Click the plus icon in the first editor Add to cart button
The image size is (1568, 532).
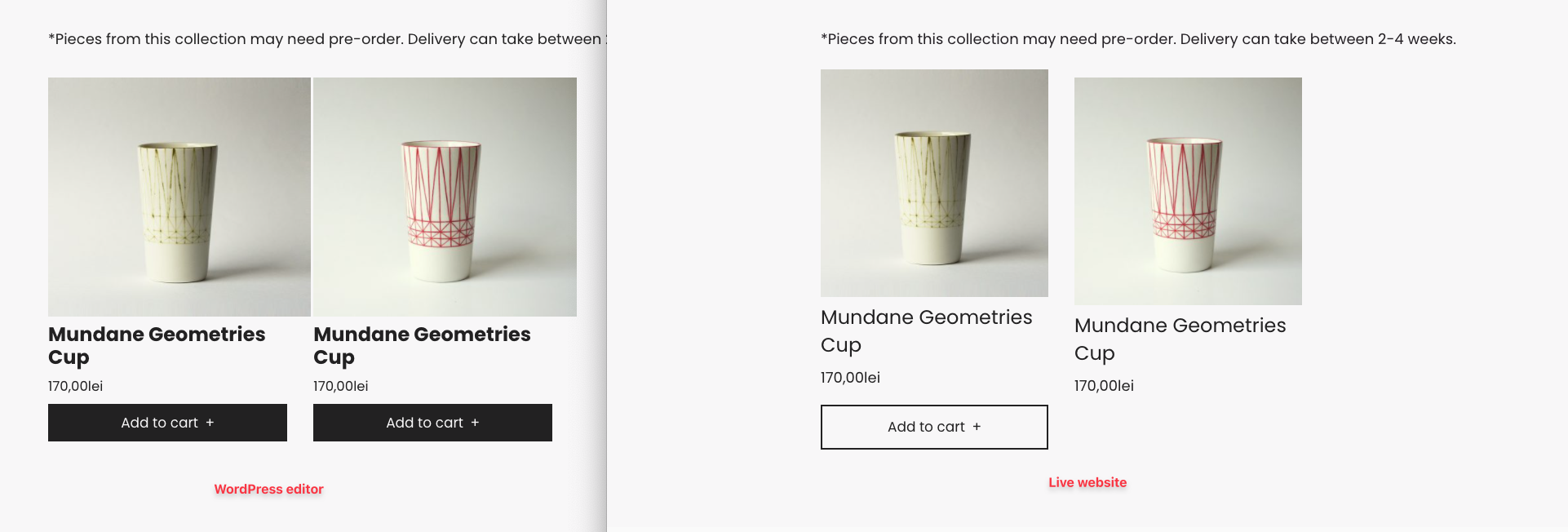[x=211, y=422]
